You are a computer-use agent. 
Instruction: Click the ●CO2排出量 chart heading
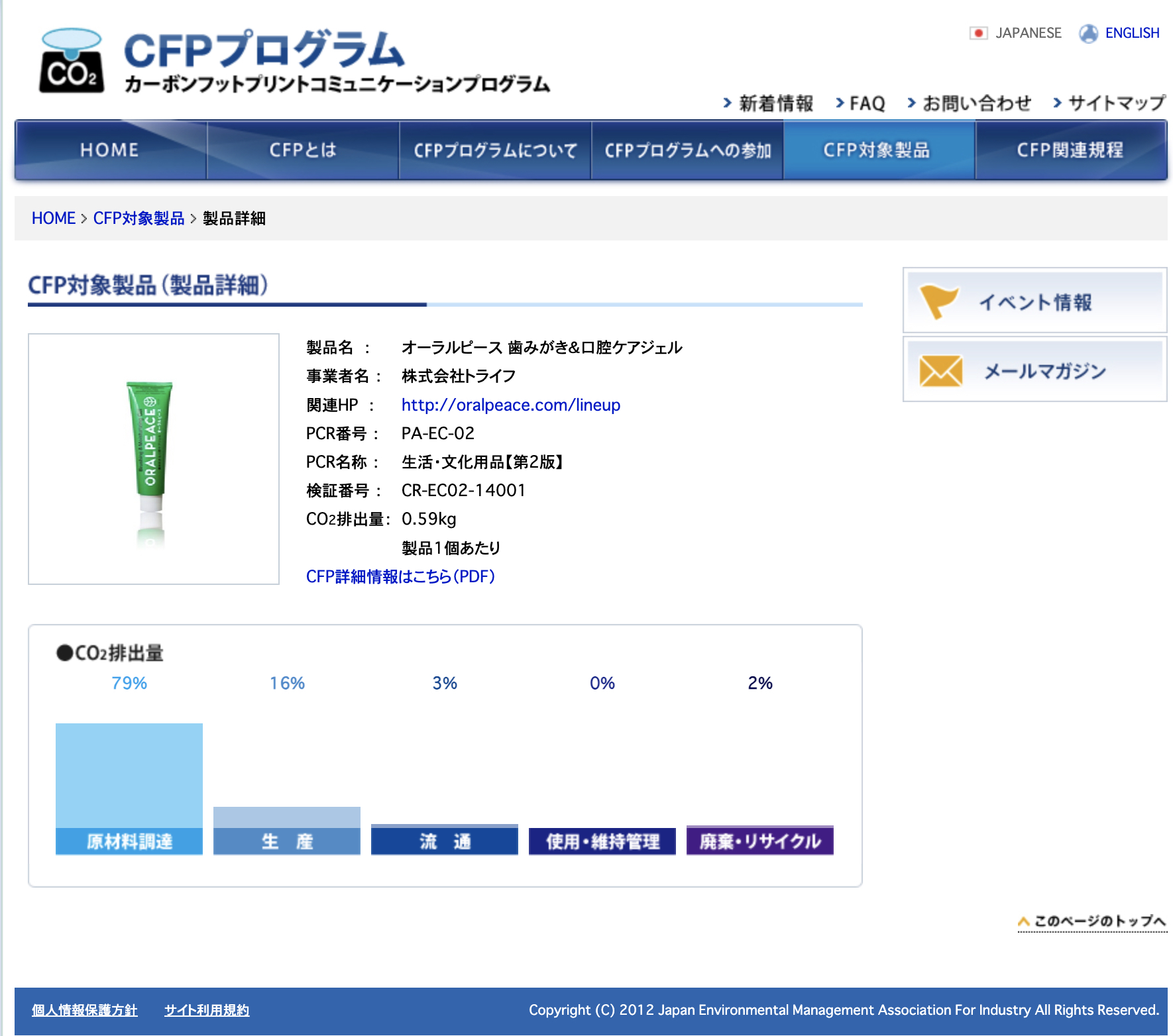110,653
